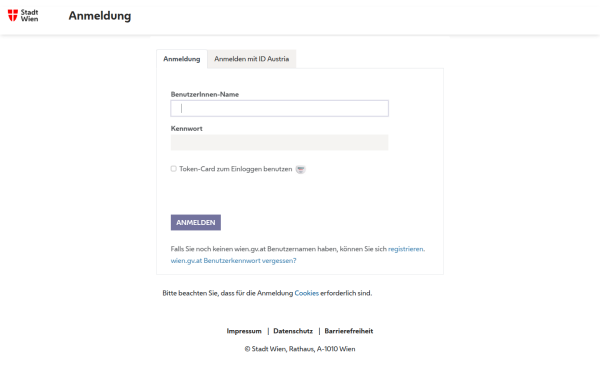
Task: Enable the Token-Card zum Einloggen checkbox
Action: [x=174, y=169]
